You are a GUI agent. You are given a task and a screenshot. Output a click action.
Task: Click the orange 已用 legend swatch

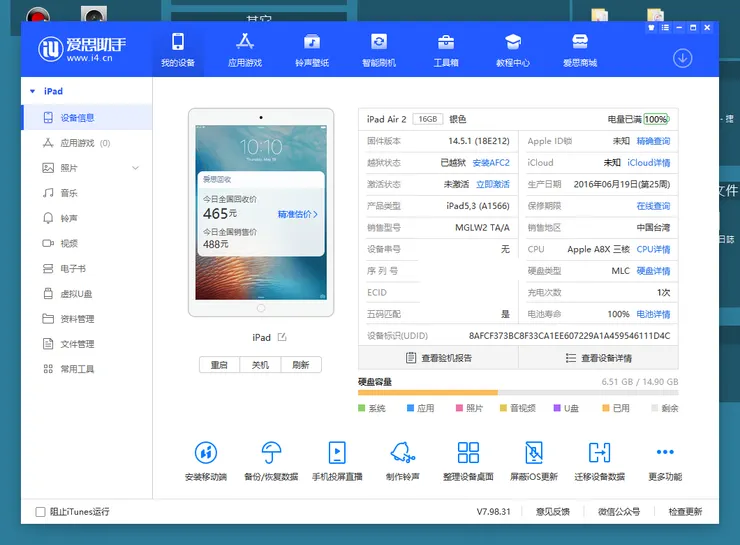point(605,408)
